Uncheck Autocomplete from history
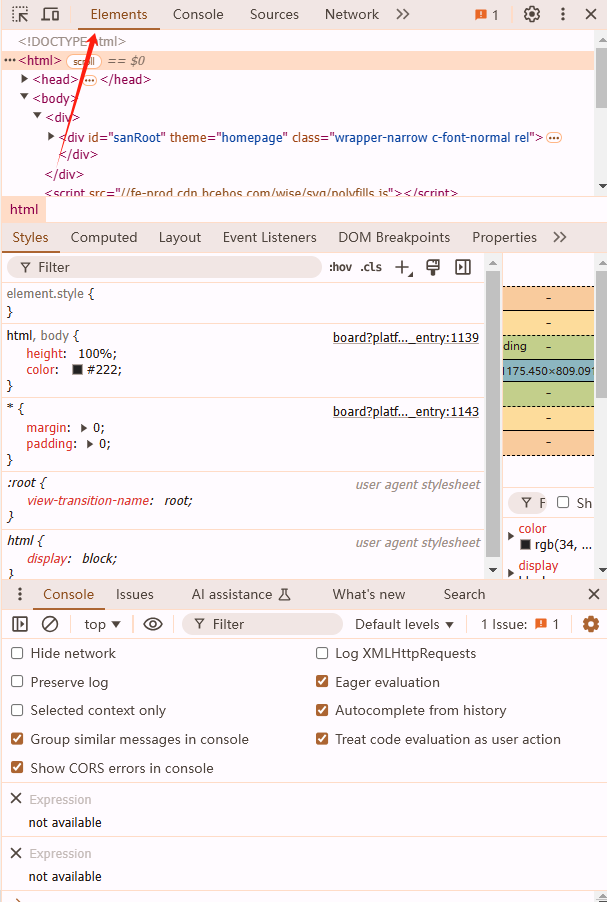Viewport: 607px width, 902px height. click(322, 710)
